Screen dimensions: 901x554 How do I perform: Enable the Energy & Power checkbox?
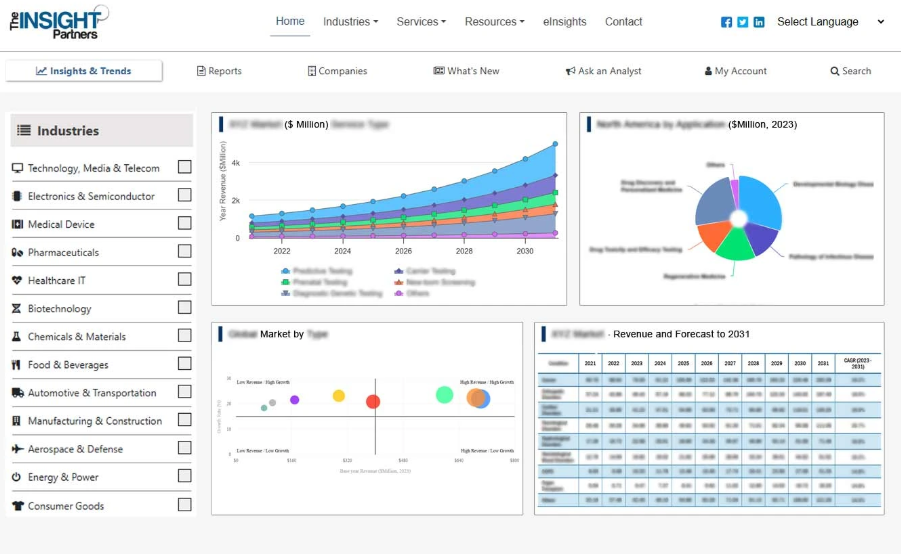pyautogui.click(x=185, y=476)
